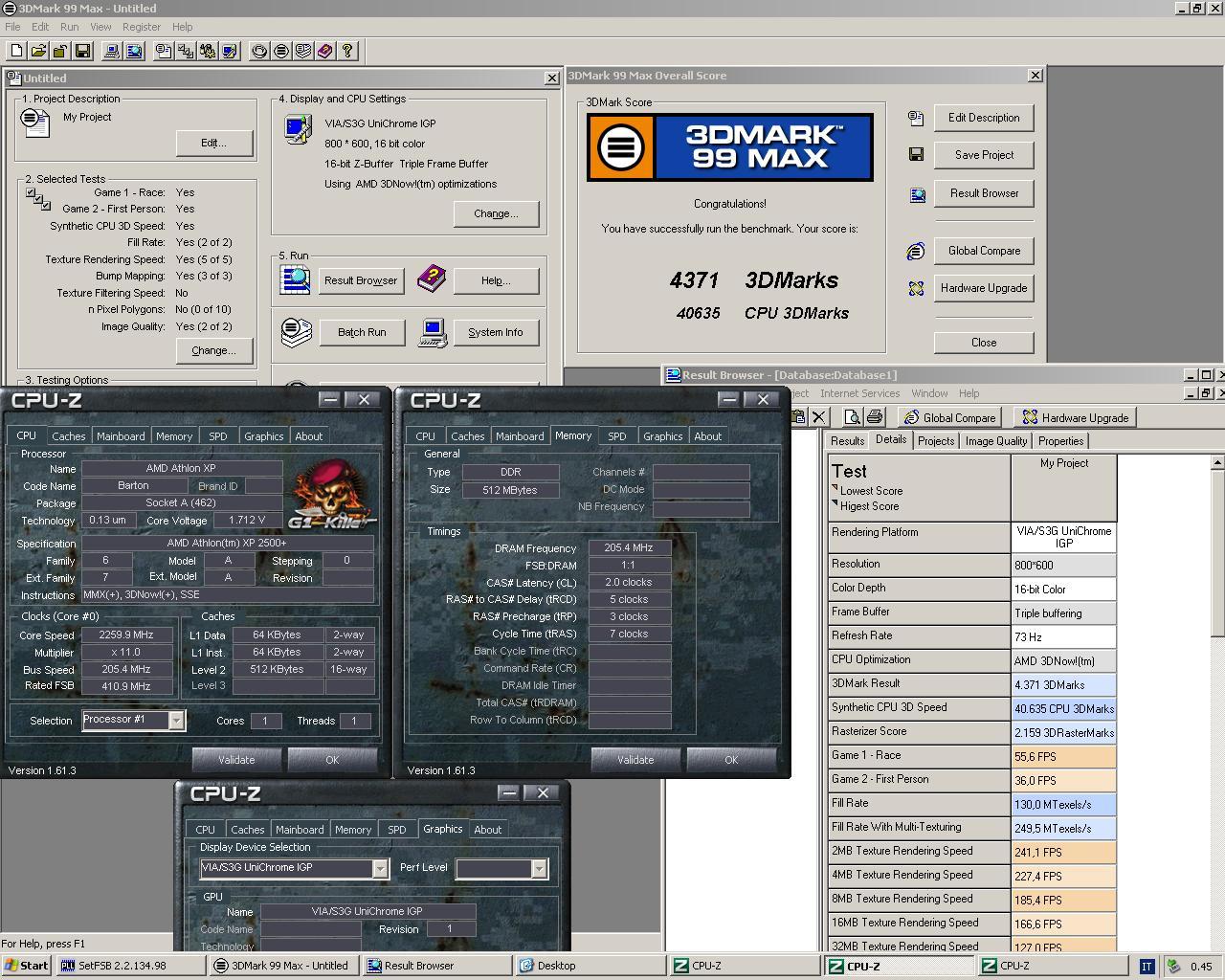Click Close button in Overall Score window
Screen dimensions: 1225x980
984,343
